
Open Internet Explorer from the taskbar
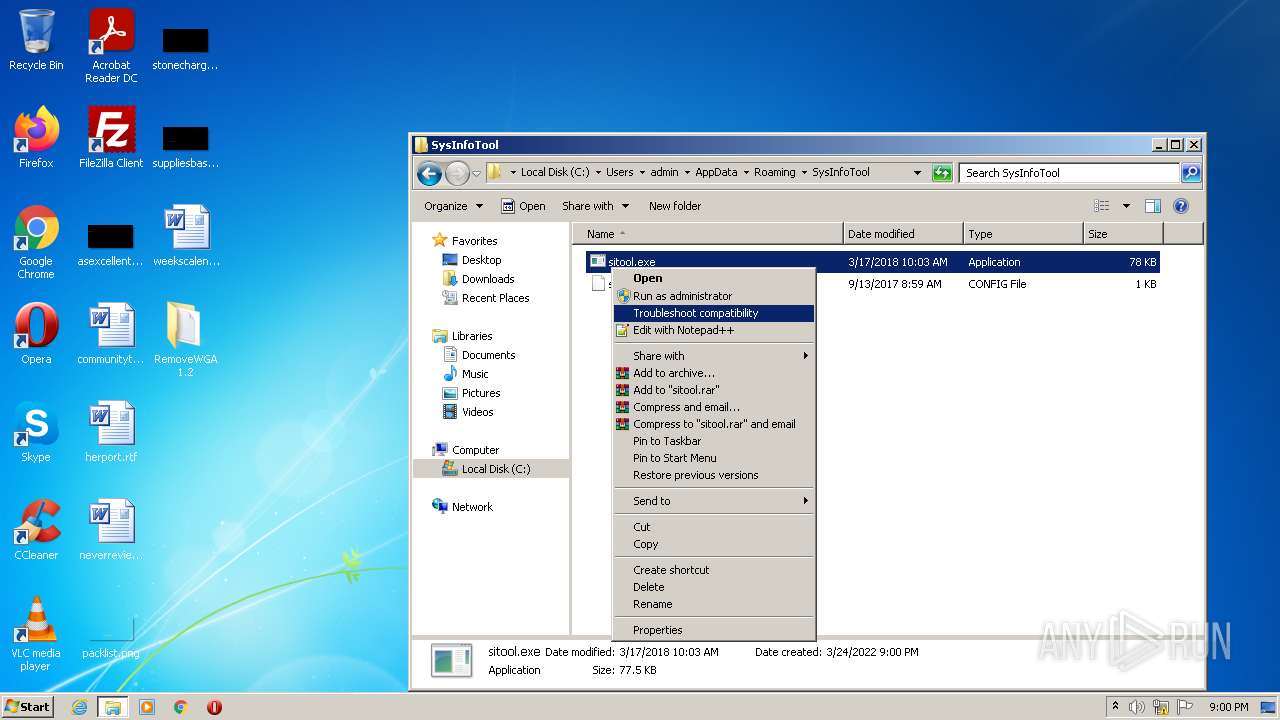point(80,707)
